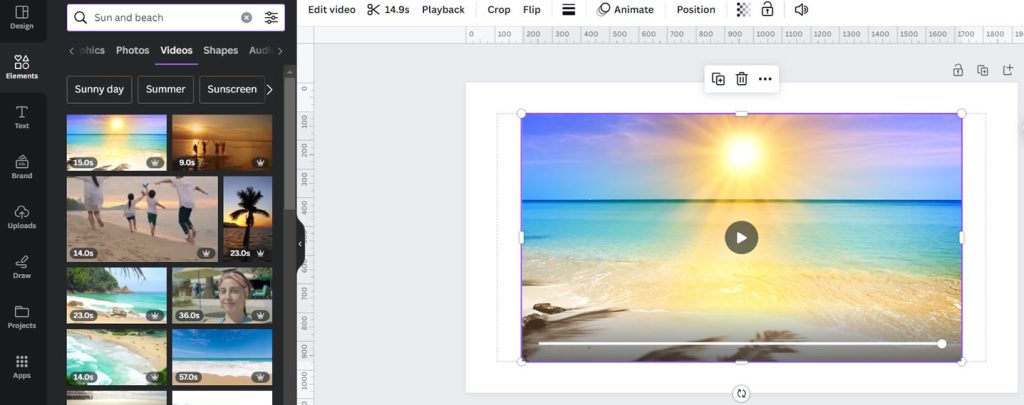Adjust video volume with speaker icon

click(x=801, y=10)
